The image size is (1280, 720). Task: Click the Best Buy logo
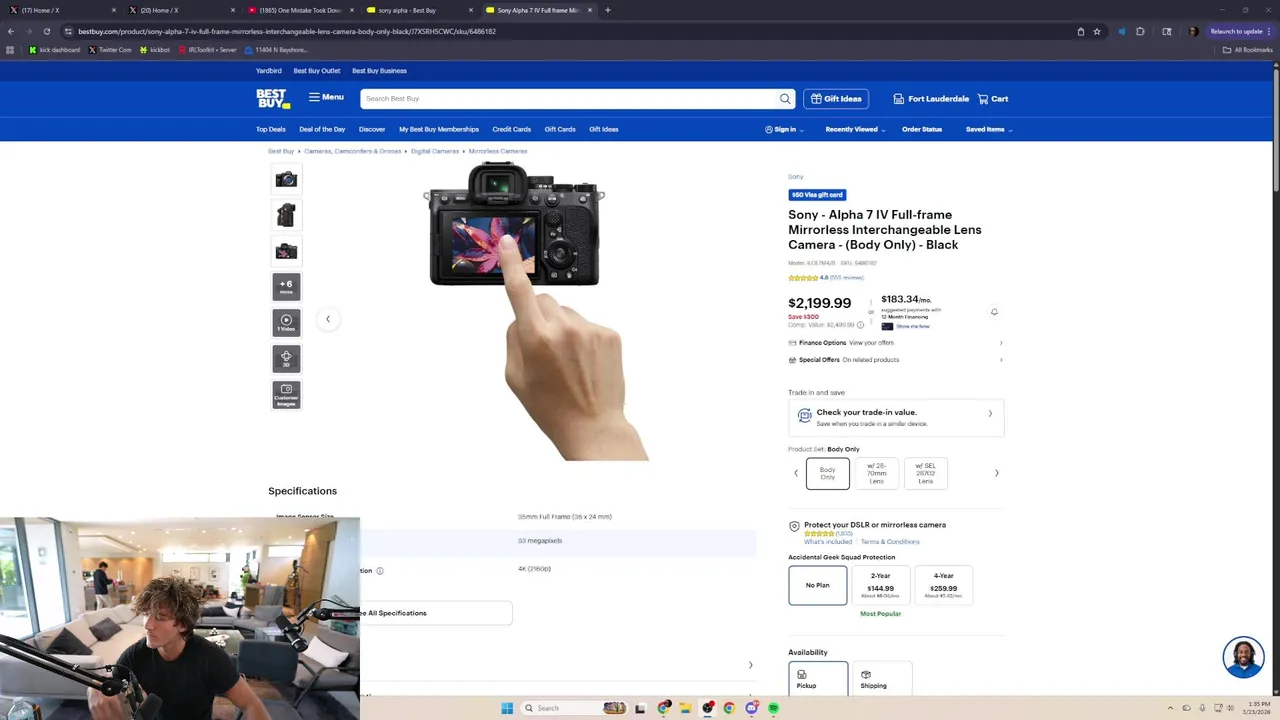click(x=273, y=98)
